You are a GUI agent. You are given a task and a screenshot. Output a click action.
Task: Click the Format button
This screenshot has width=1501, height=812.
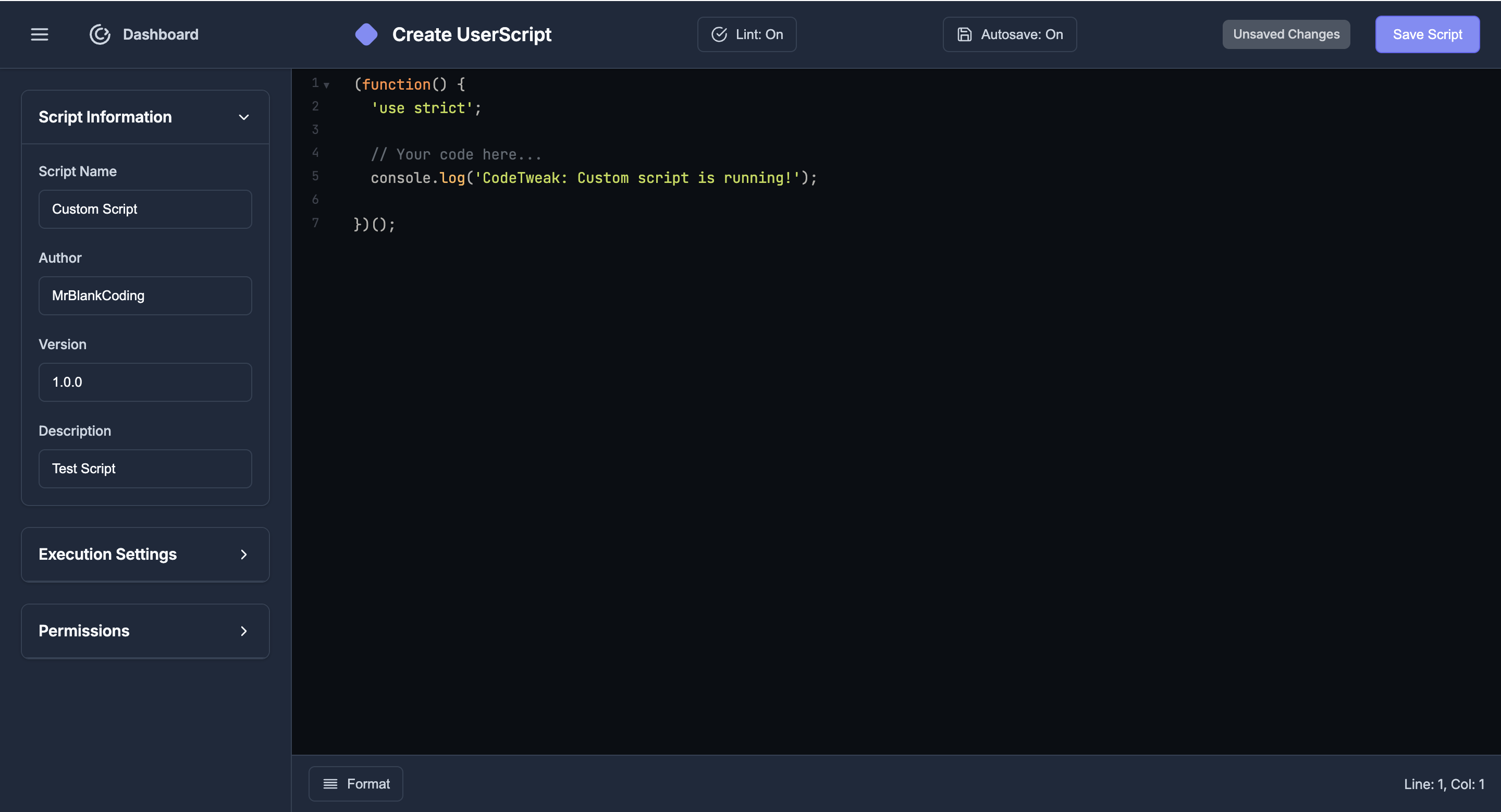click(x=355, y=783)
